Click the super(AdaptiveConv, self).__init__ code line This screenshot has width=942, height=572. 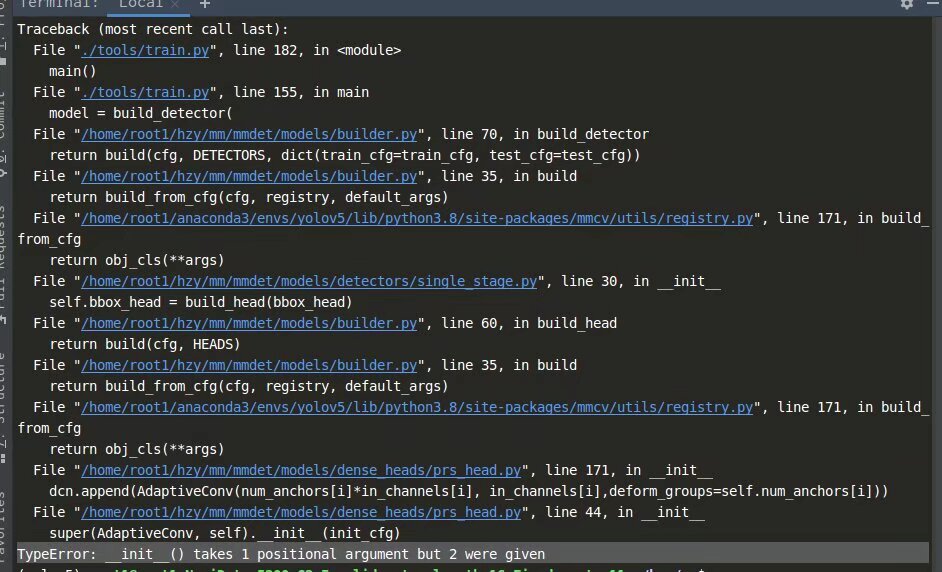pyautogui.click(x=225, y=534)
